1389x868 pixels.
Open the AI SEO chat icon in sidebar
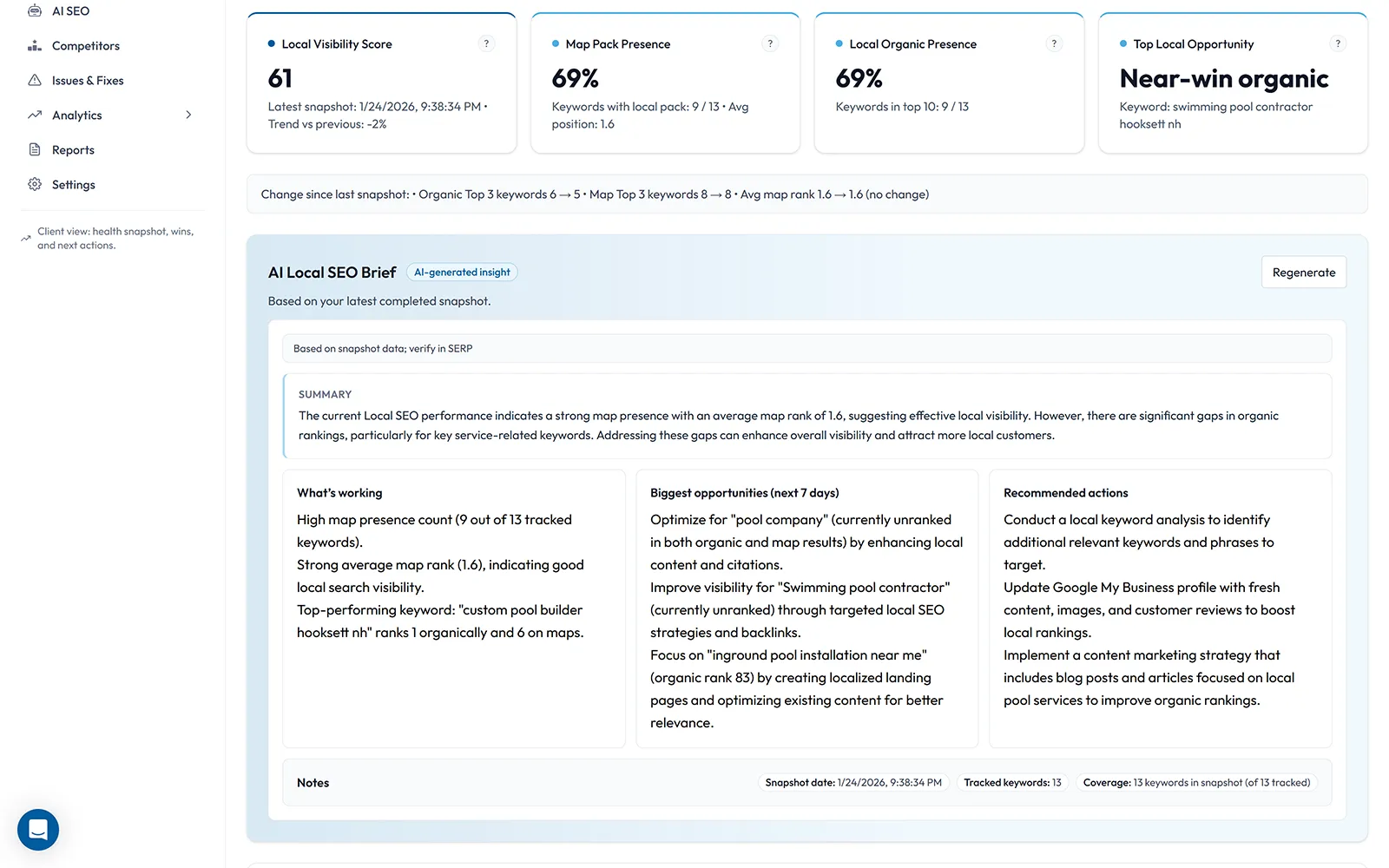[x=35, y=10]
